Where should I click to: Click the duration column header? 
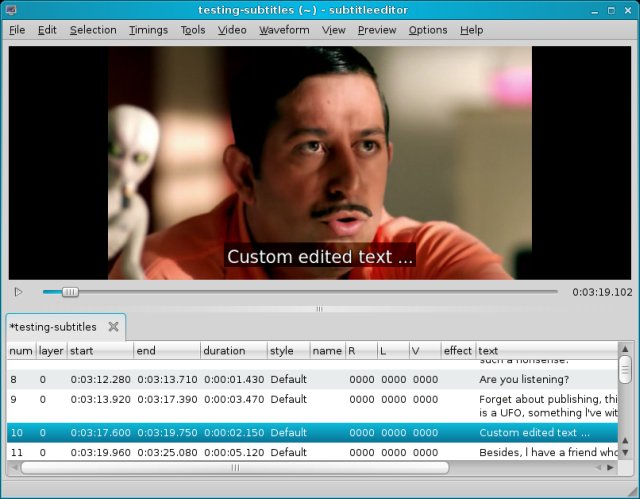tap(233, 351)
